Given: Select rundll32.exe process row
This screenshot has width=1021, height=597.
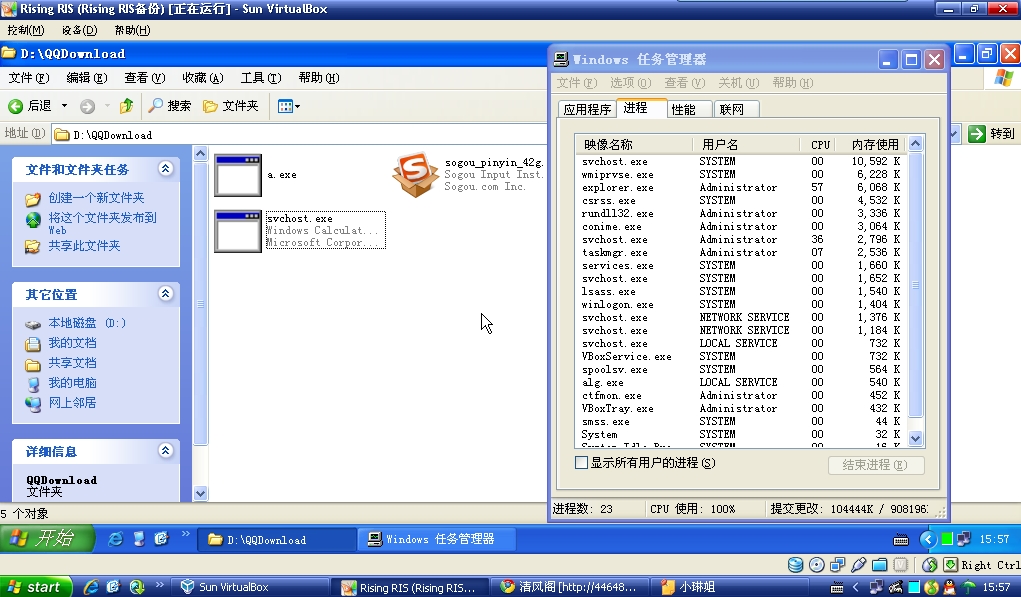Looking at the screenshot, I should click(741, 214).
